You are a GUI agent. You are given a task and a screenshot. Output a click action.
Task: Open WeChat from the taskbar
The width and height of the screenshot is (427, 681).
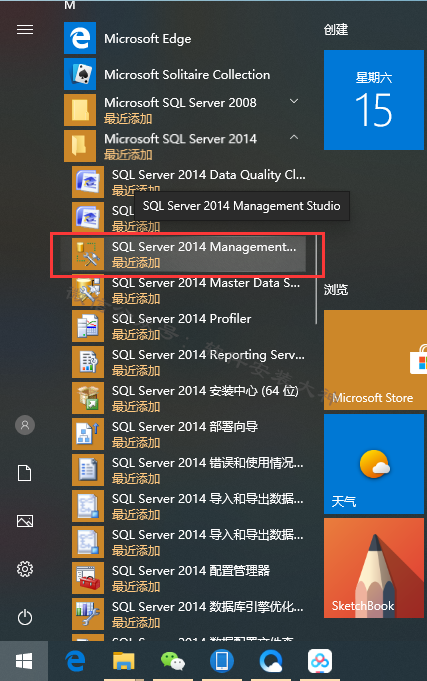click(x=172, y=661)
